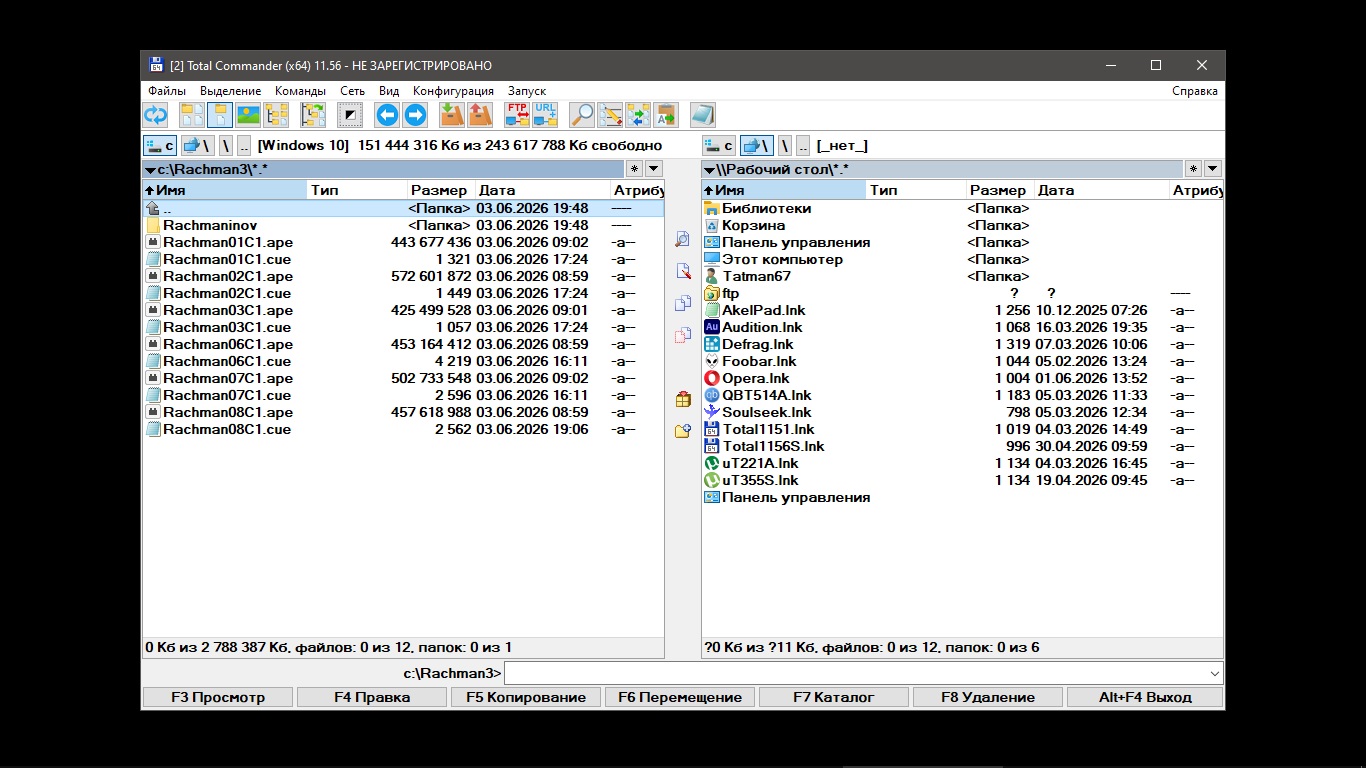Toggle invert selection toolbar button
The image size is (1366, 768).
(x=350, y=115)
